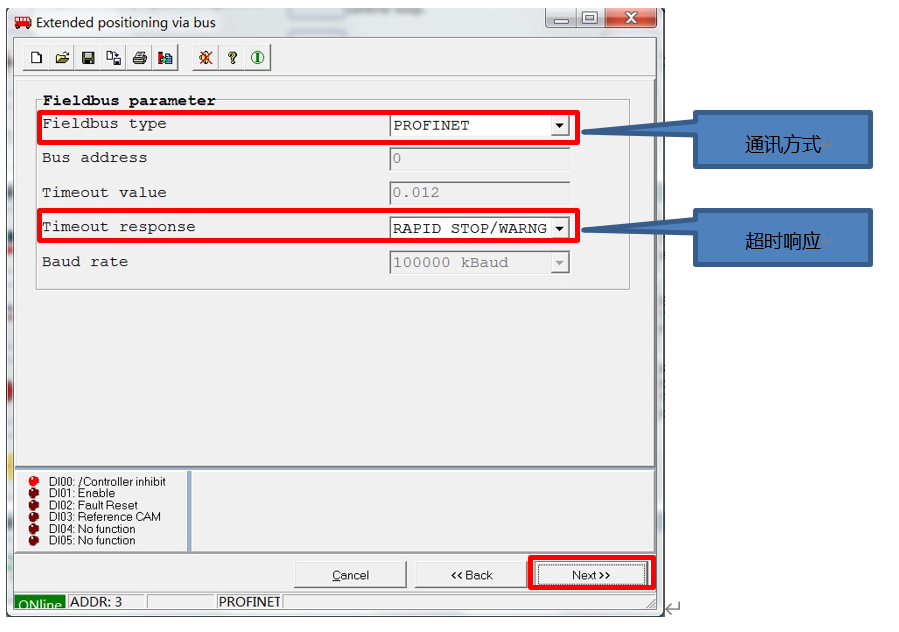Click the crossed-out bug toolbar icon

pyautogui.click(x=205, y=58)
